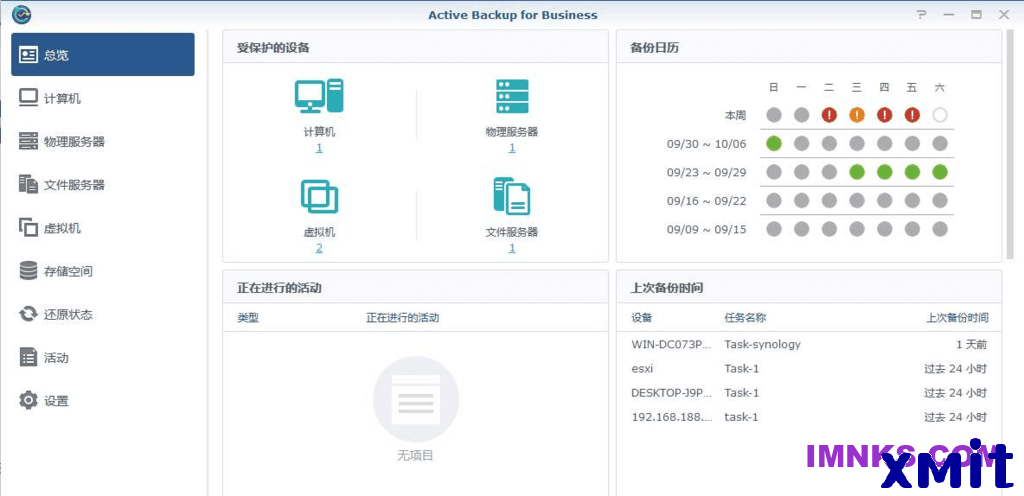This screenshot has width=1024, height=496.
Task: Select 文件服务器 in the sidebar
Action: tap(103, 185)
